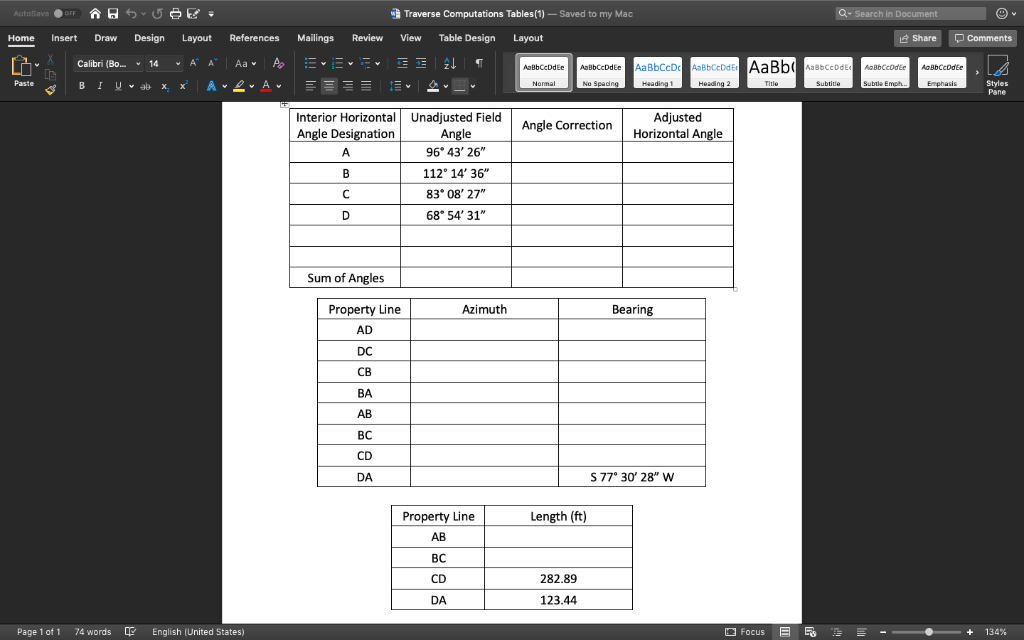Viewport: 1024px width, 640px height.
Task: Enable Focus mode in status bar
Action: [x=748, y=632]
